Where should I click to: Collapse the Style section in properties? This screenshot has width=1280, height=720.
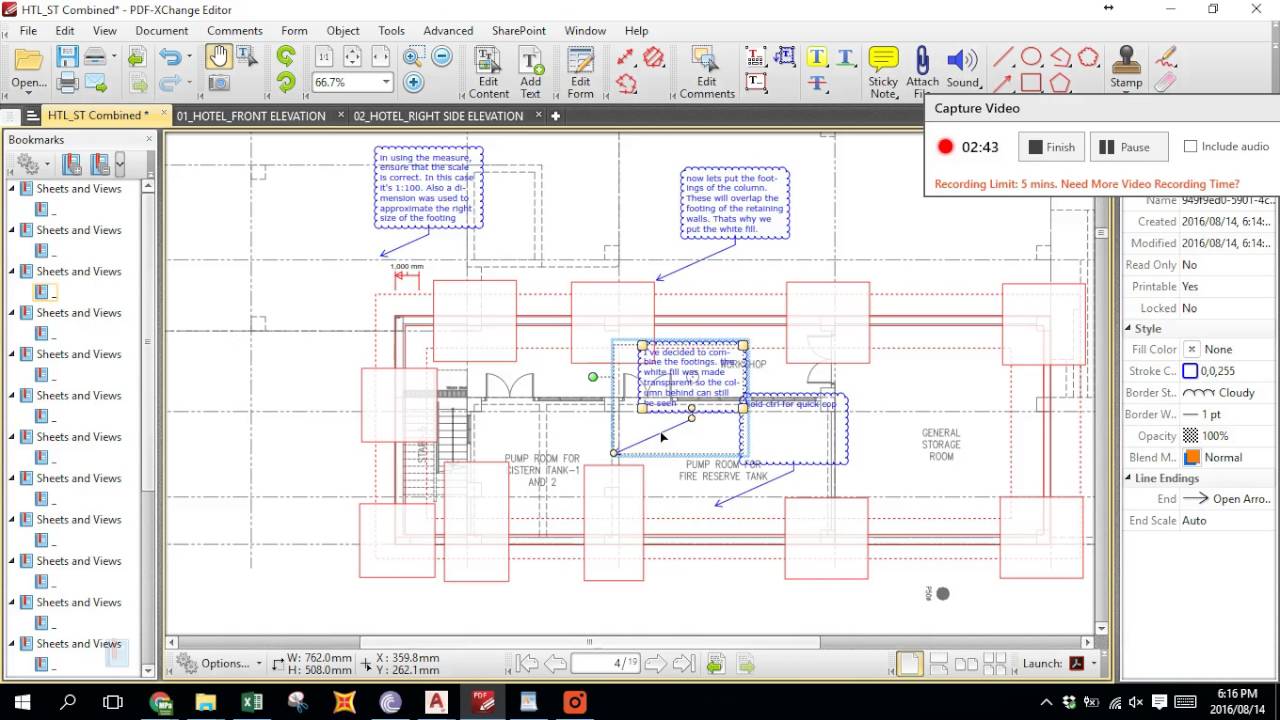click(x=1129, y=328)
